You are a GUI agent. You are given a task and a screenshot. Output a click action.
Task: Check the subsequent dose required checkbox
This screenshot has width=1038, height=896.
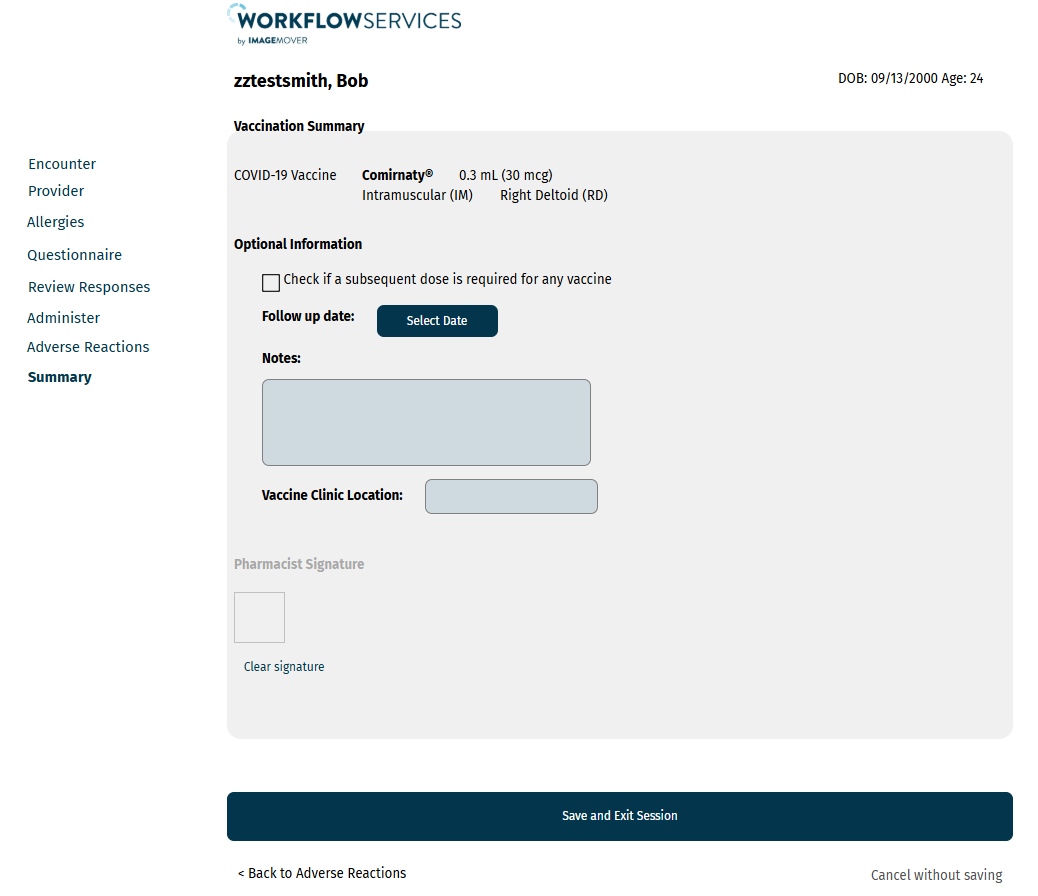271,282
